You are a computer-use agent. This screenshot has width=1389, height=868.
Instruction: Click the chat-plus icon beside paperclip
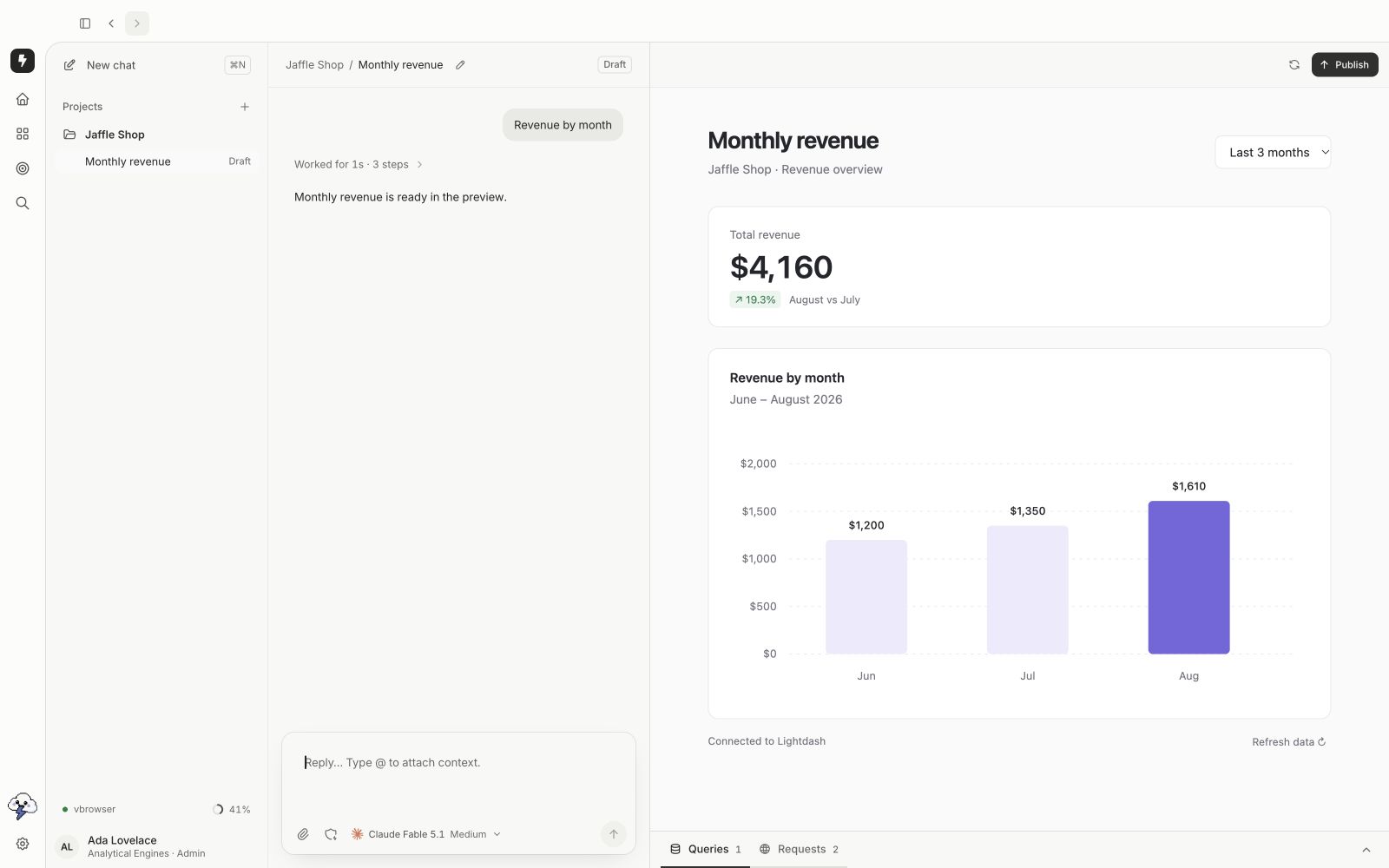[x=331, y=834]
